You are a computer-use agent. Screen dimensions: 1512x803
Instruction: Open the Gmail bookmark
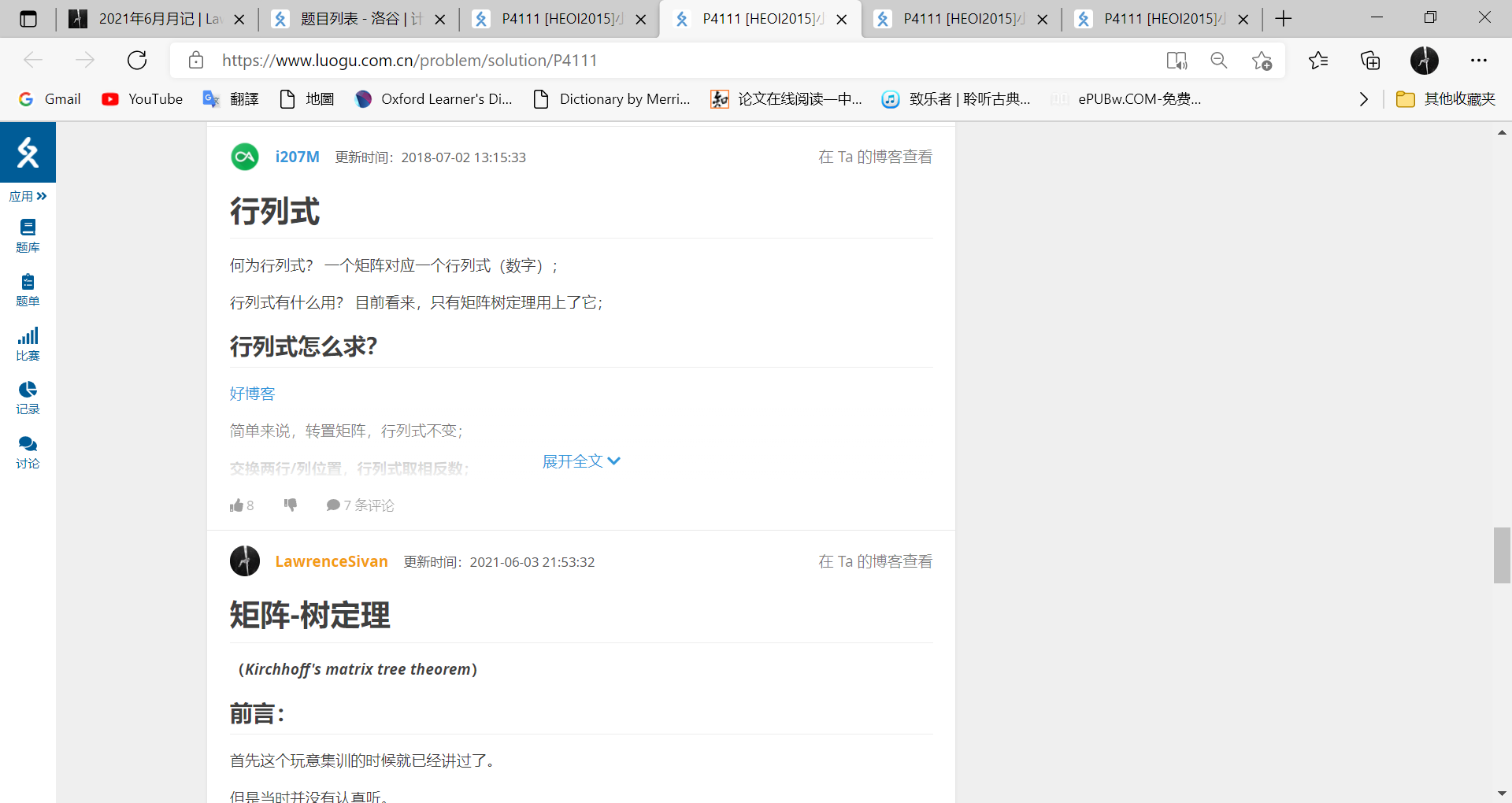[49, 99]
